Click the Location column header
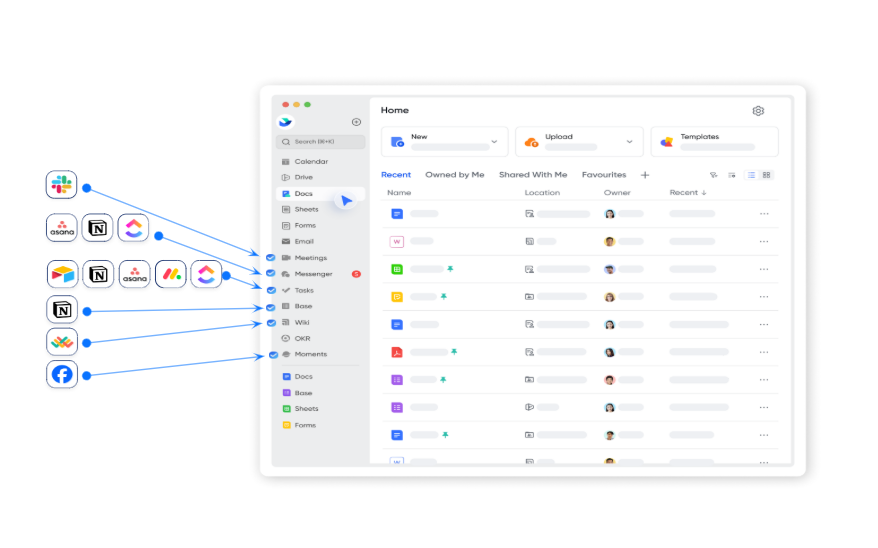 (x=542, y=193)
